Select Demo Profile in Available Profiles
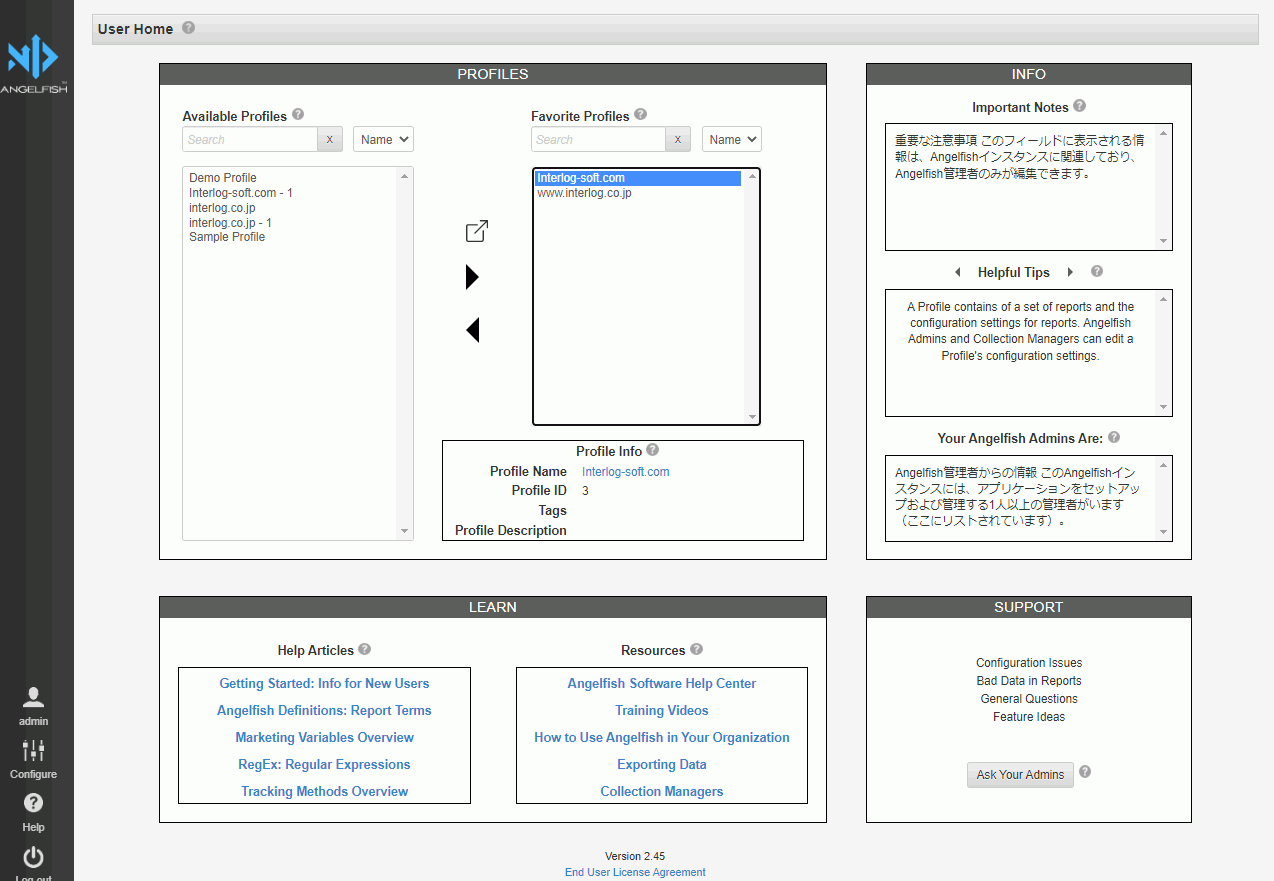This screenshot has height=881, width=1274. click(x=223, y=178)
